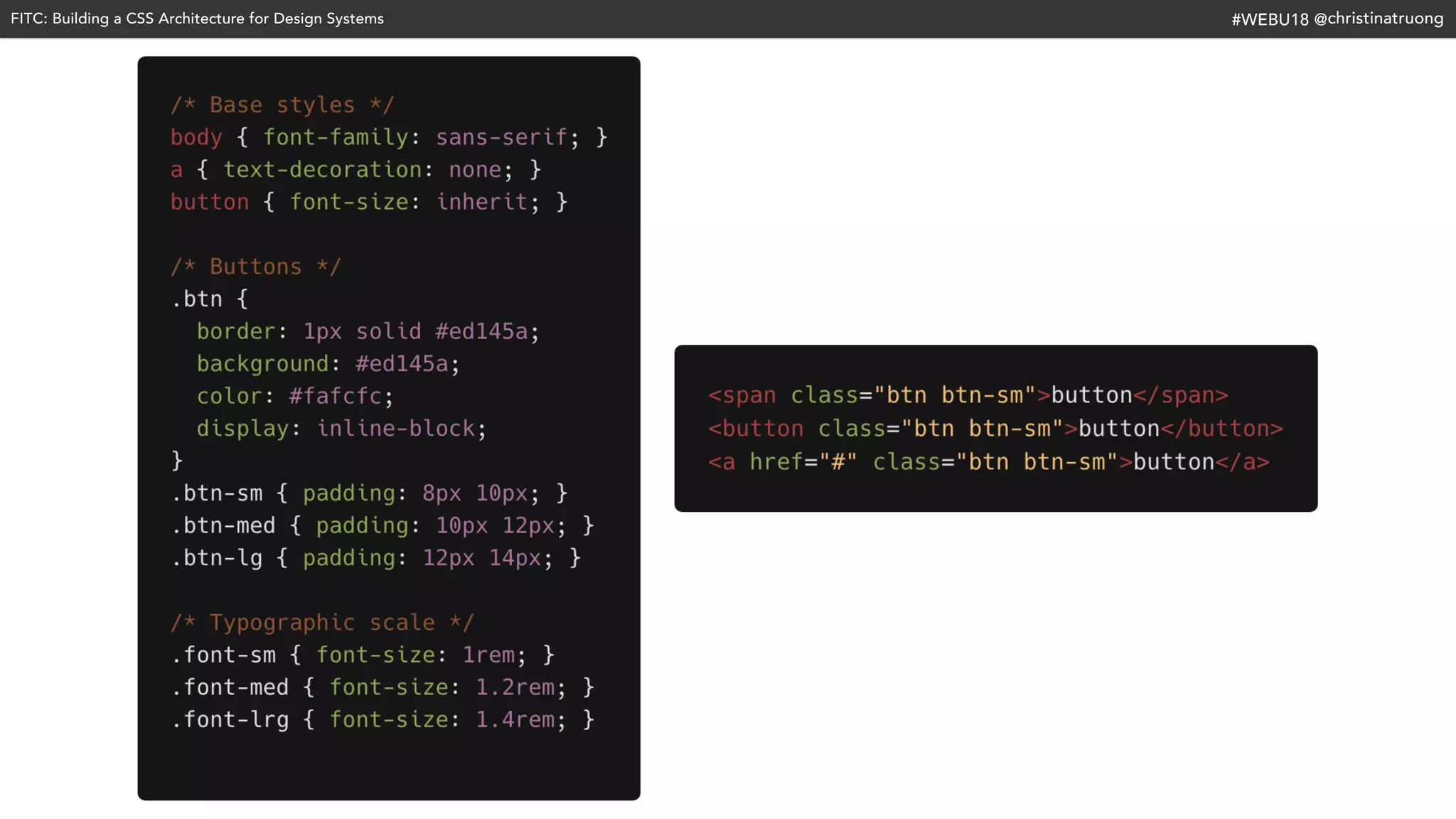This screenshot has height=819, width=1456.
Task: Click the slide title in header bar
Action: [197, 18]
